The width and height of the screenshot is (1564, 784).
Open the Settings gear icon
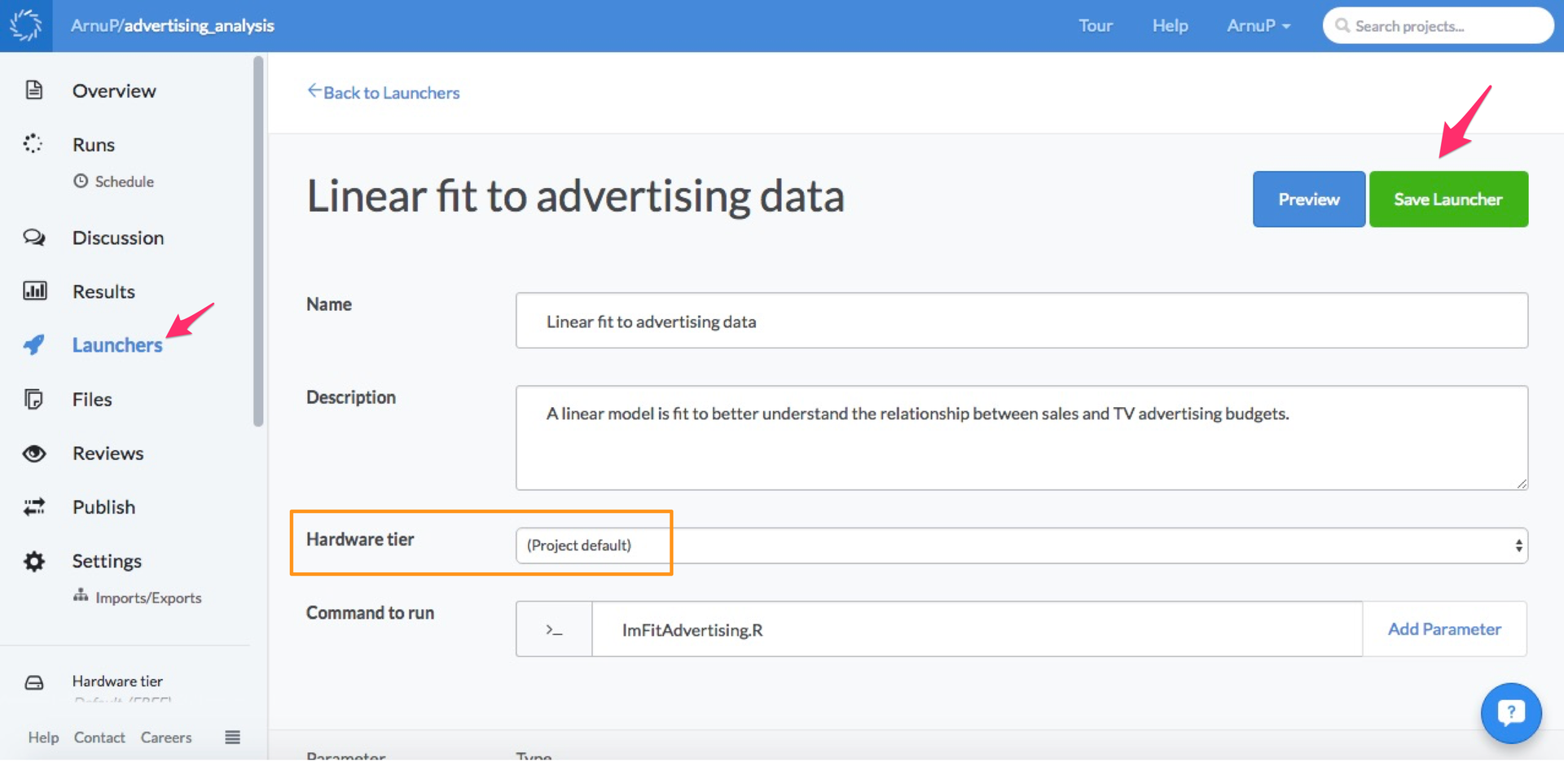coord(34,561)
